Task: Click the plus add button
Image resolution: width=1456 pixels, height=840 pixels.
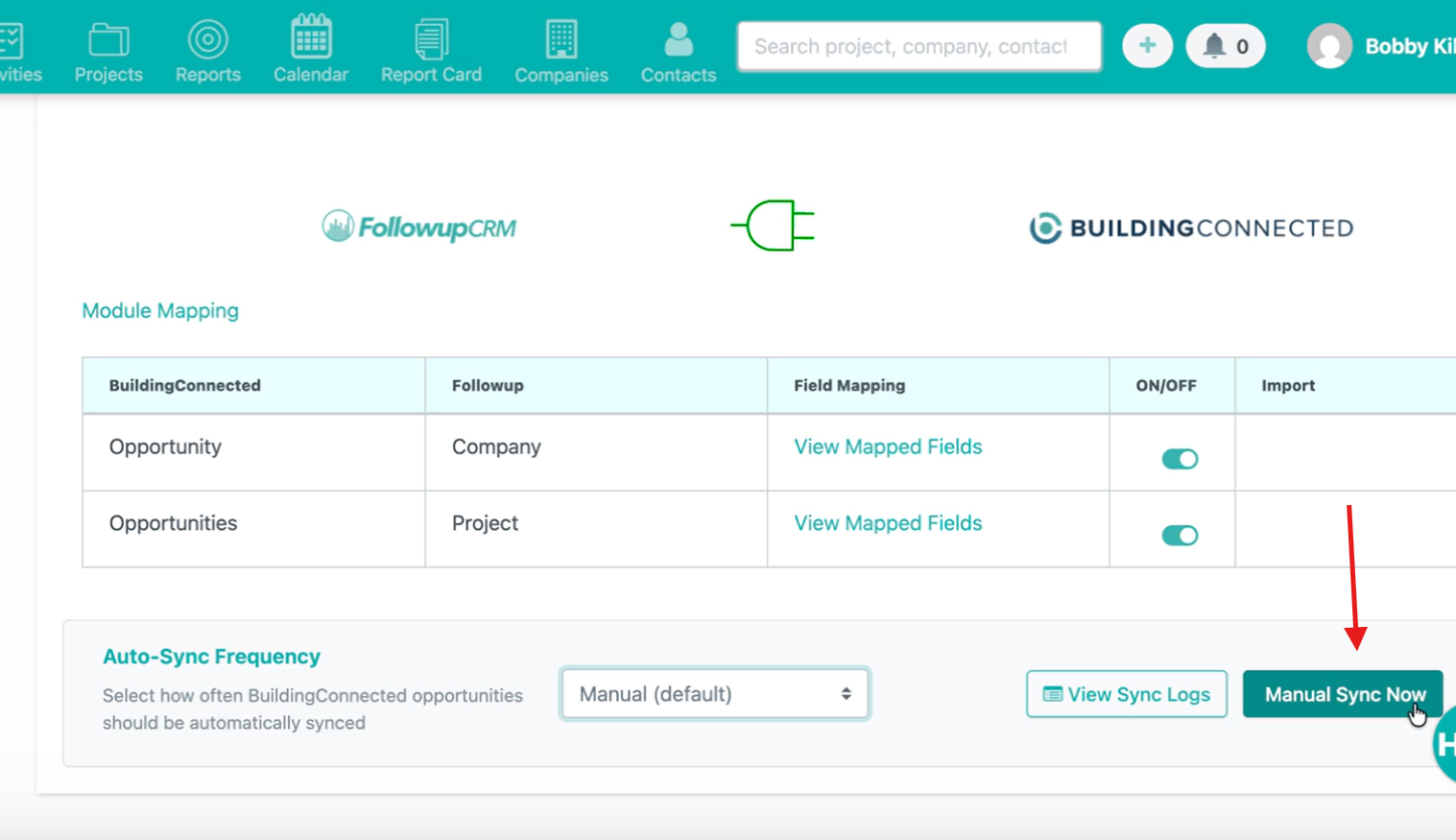Action: point(1147,46)
